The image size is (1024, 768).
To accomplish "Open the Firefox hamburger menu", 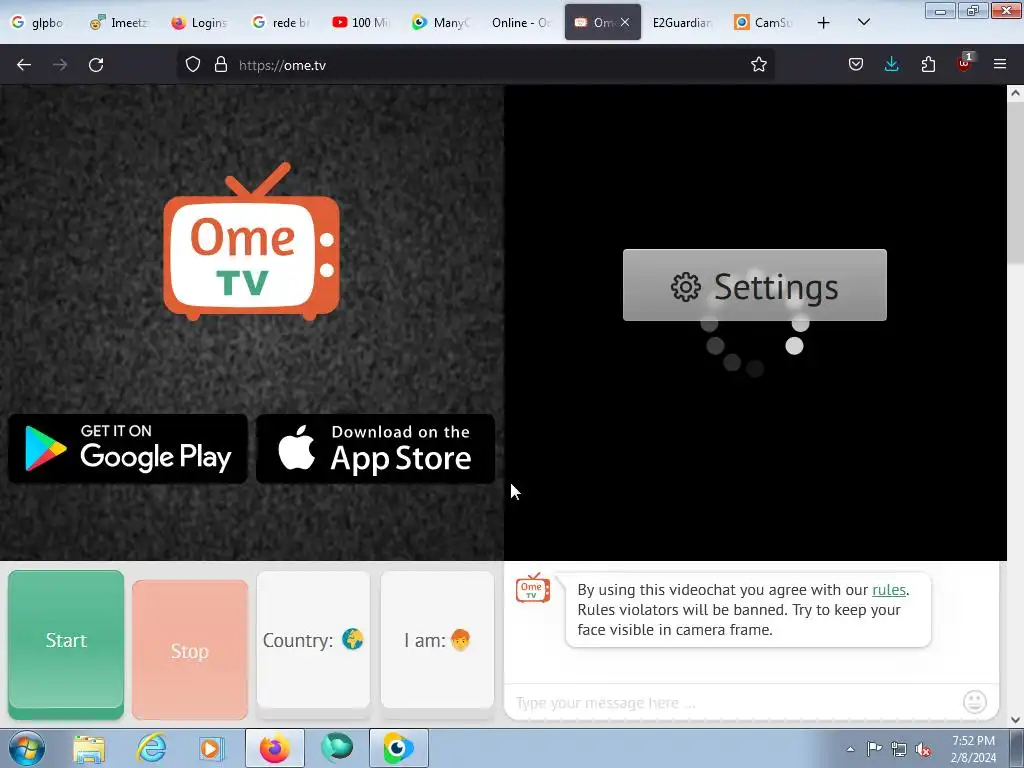I will 999,64.
